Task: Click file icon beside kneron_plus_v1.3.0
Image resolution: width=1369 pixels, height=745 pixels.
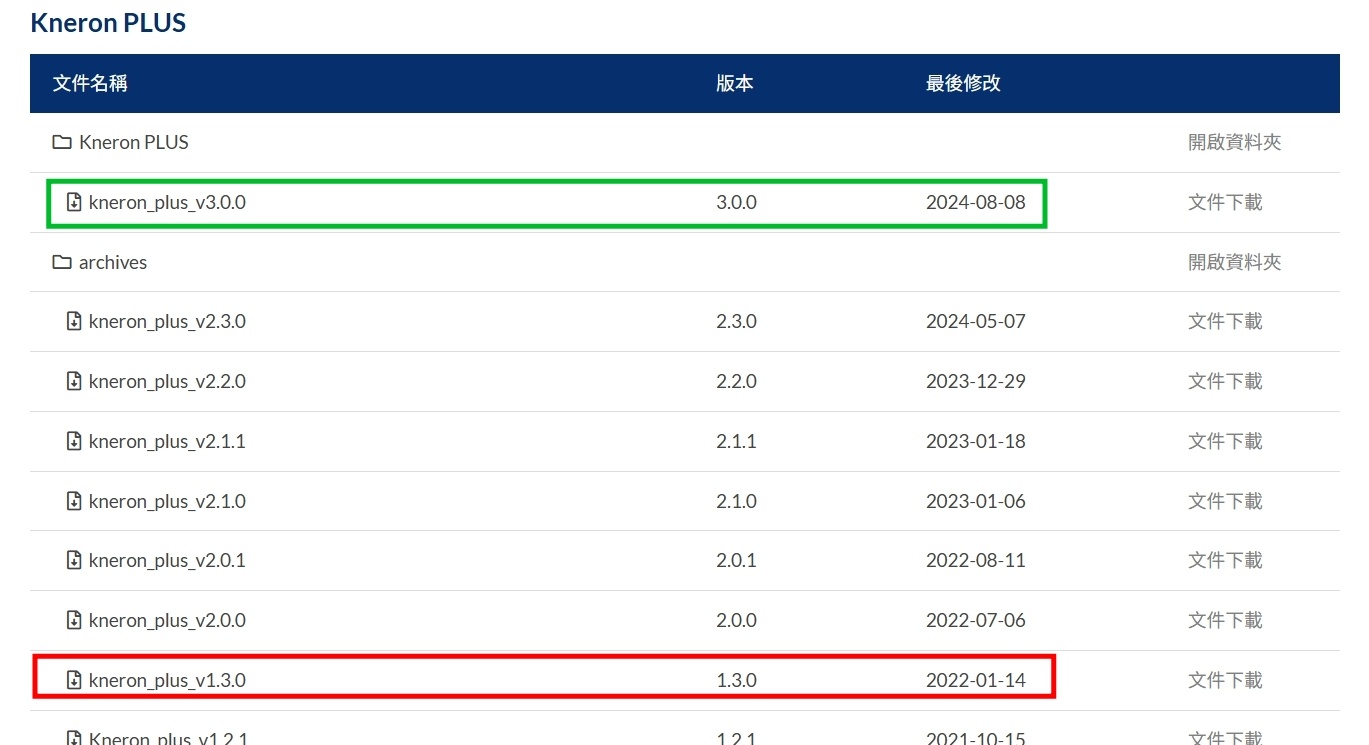Action: pyautogui.click(x=73, y=680)
